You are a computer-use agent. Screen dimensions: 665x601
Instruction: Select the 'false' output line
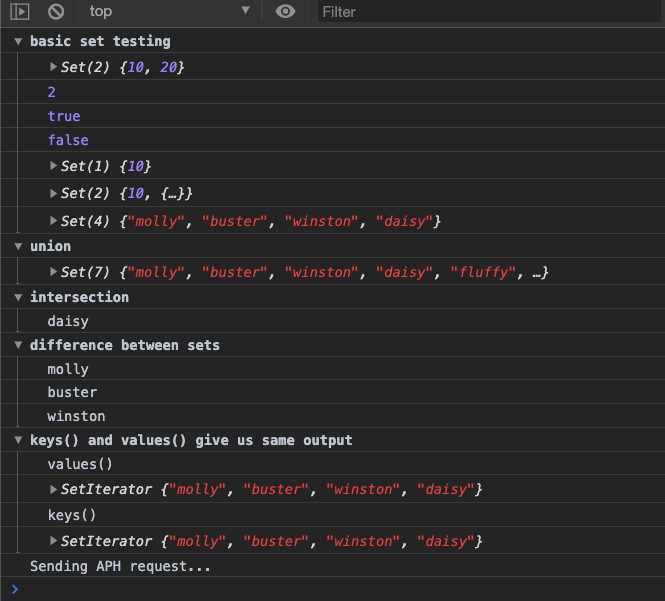(68, 140)
